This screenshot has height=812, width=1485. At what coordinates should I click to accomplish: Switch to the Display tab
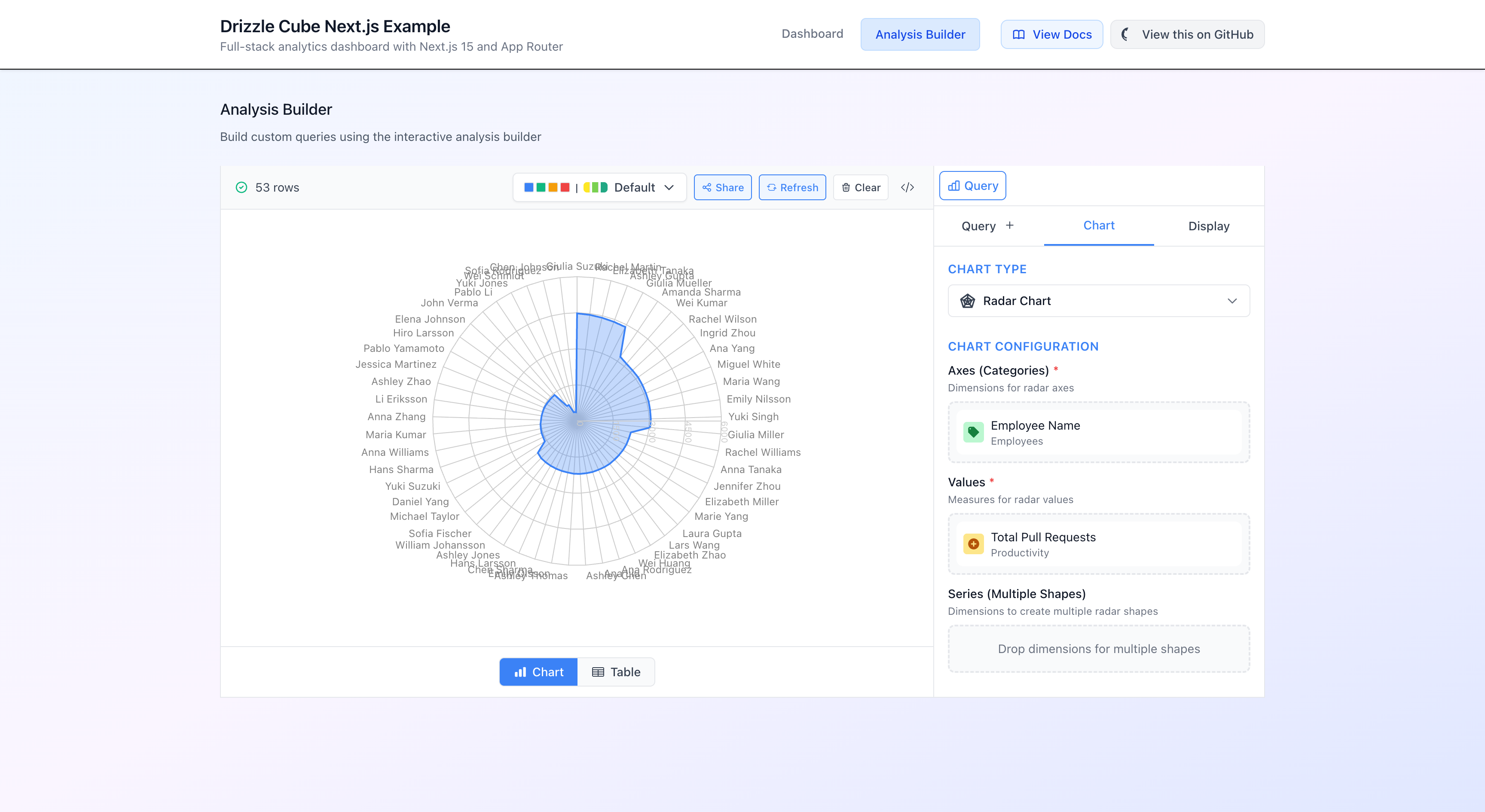[x=1208, y=226]
